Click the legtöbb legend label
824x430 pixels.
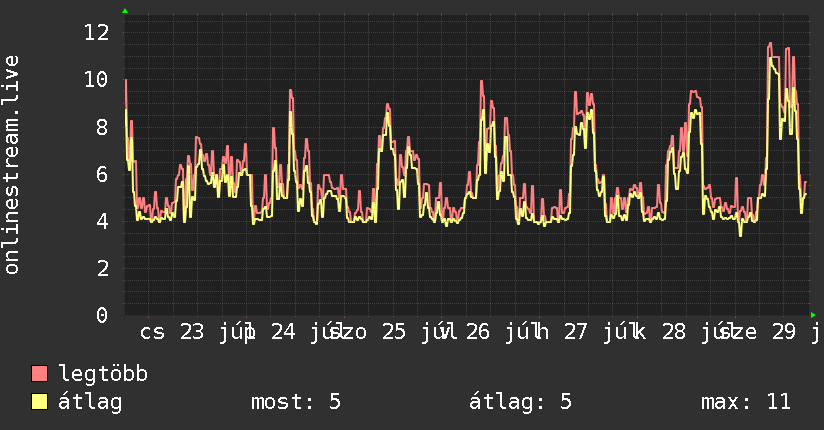click(x=103, y=374)
